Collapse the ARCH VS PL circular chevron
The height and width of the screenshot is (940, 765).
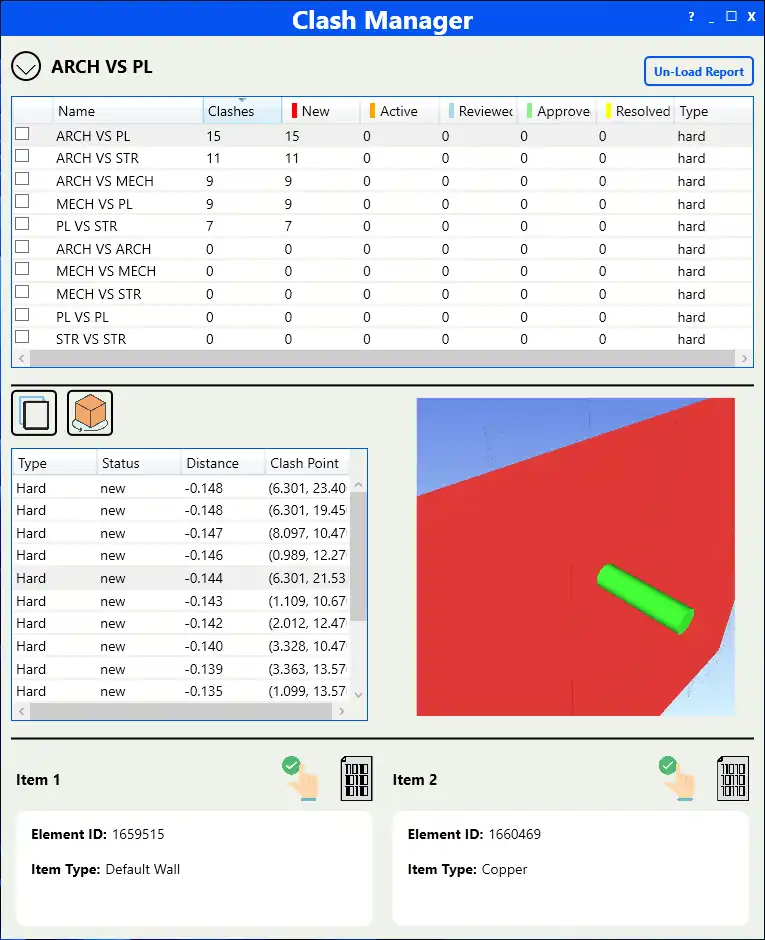point(26,67)
